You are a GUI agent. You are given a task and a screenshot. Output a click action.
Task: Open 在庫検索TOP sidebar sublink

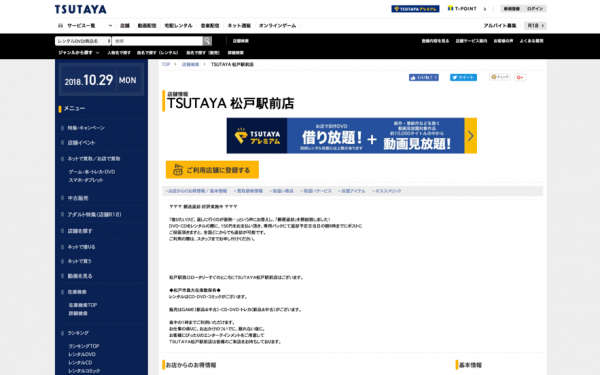83,305
